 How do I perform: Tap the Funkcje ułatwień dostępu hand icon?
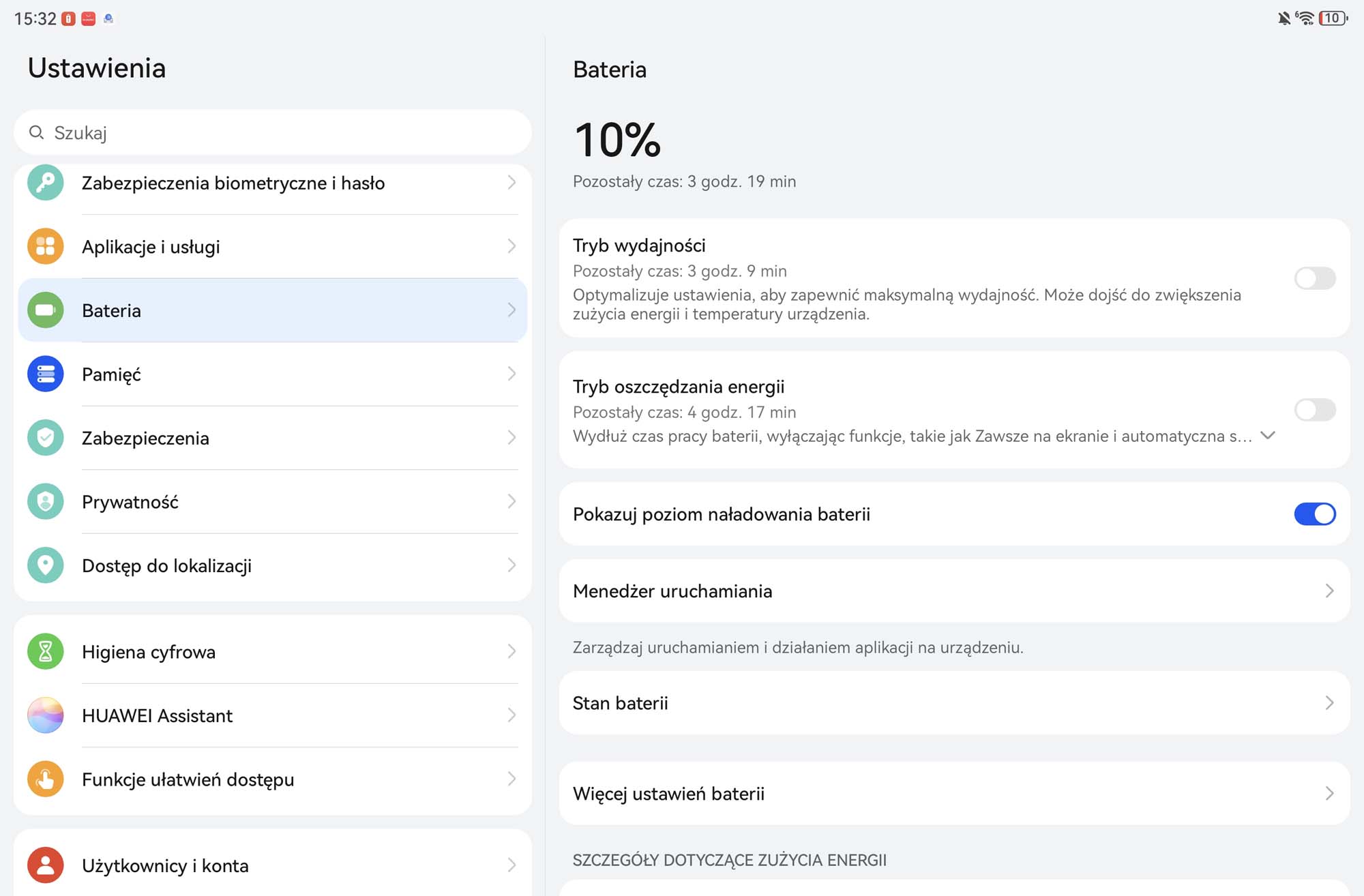click(x=45, y=779)
